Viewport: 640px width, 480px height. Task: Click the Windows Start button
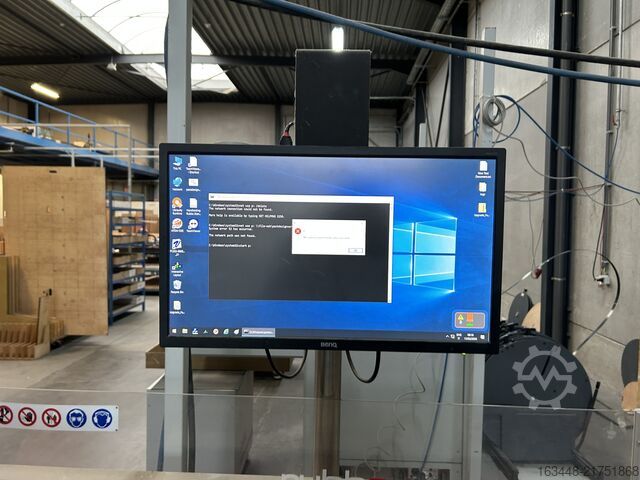coord(174,332)
